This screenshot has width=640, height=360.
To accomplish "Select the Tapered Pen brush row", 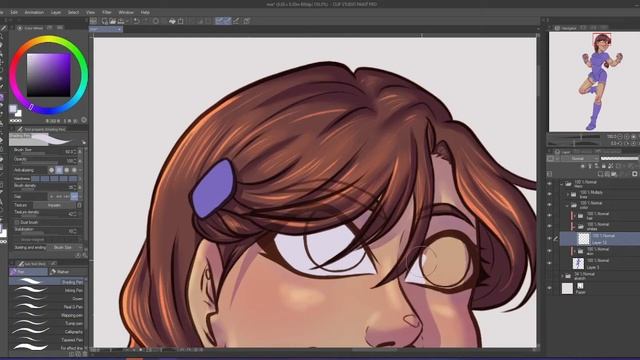I will coord(48,340).
